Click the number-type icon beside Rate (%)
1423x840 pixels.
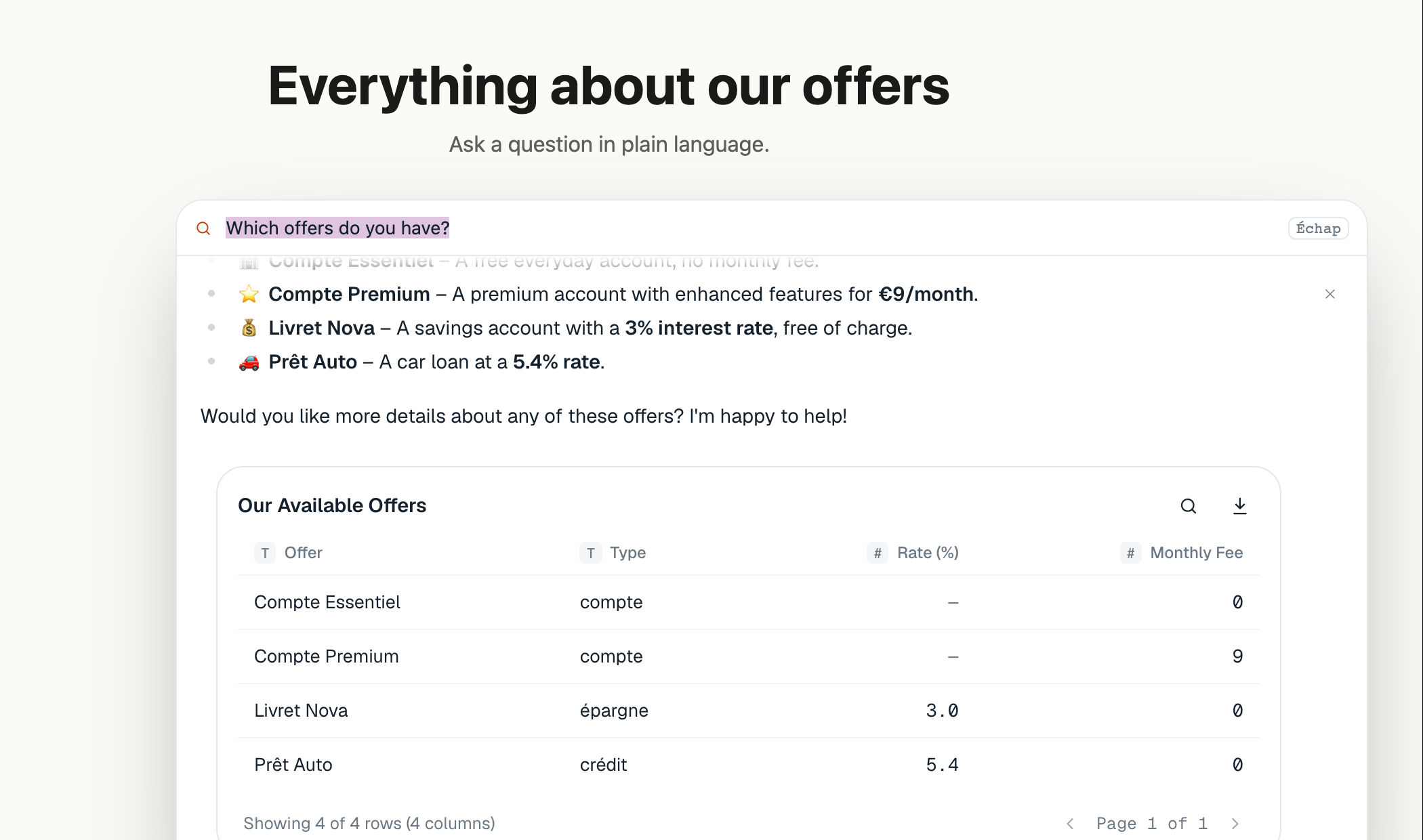coord(877,553)
